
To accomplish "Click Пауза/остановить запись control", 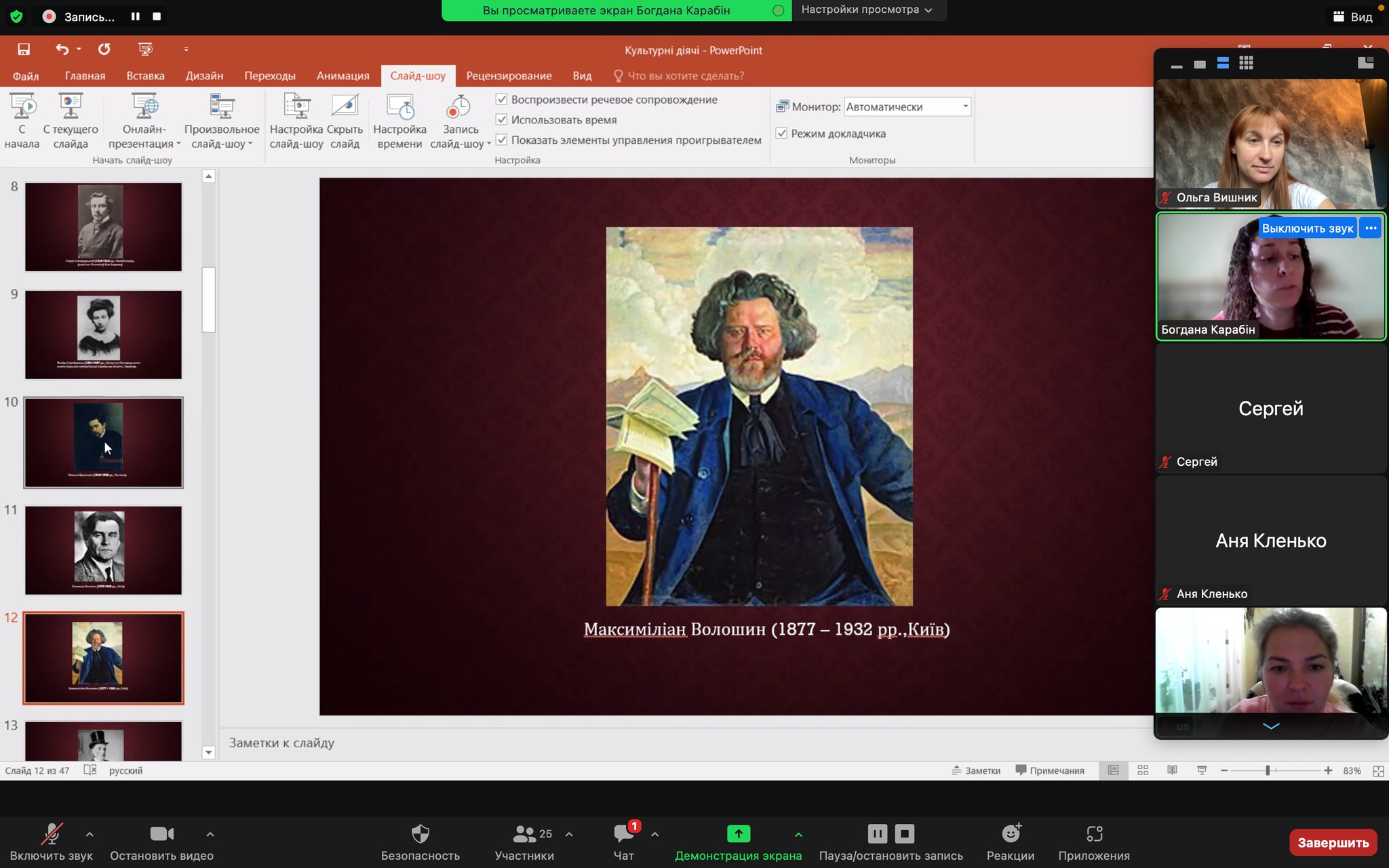I will 891,842.
